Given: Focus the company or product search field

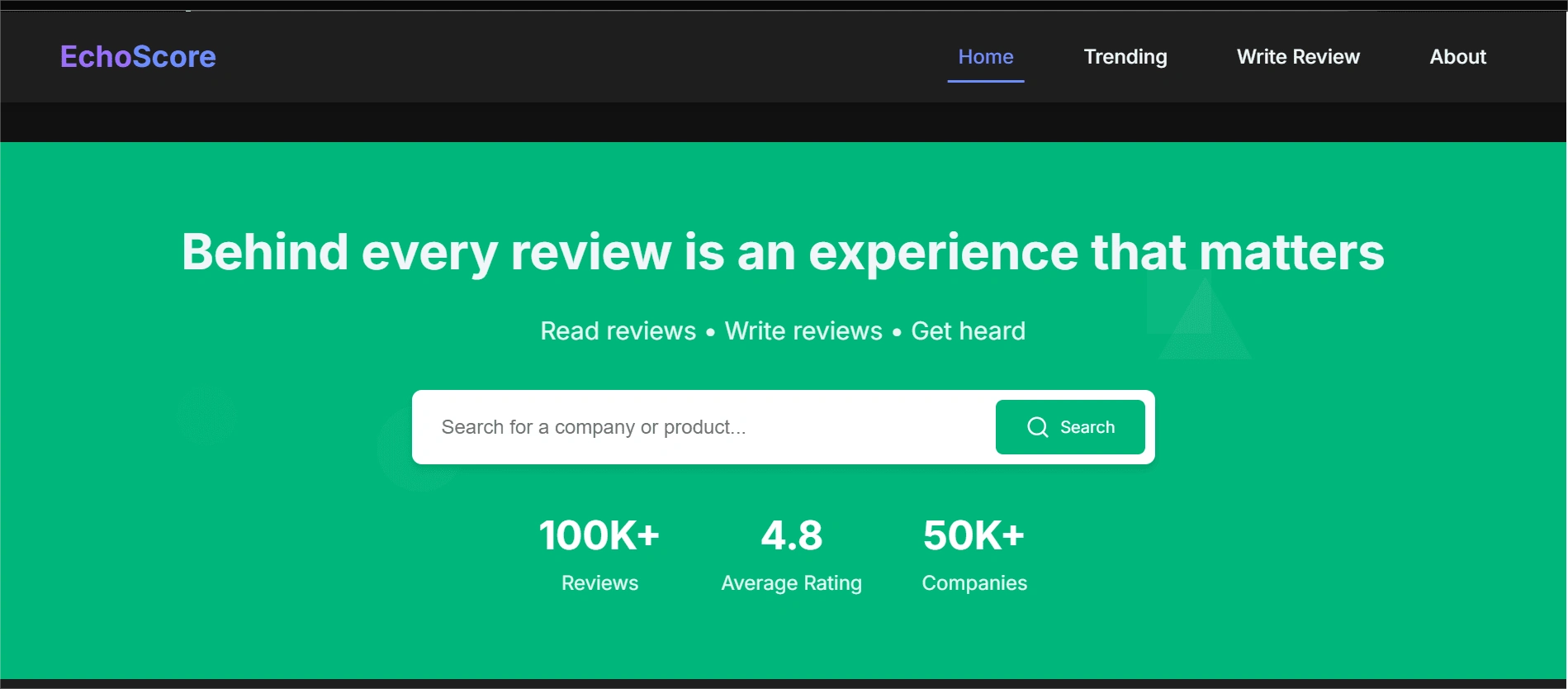Looking at the screenshot, I should [x=705, y=427].
